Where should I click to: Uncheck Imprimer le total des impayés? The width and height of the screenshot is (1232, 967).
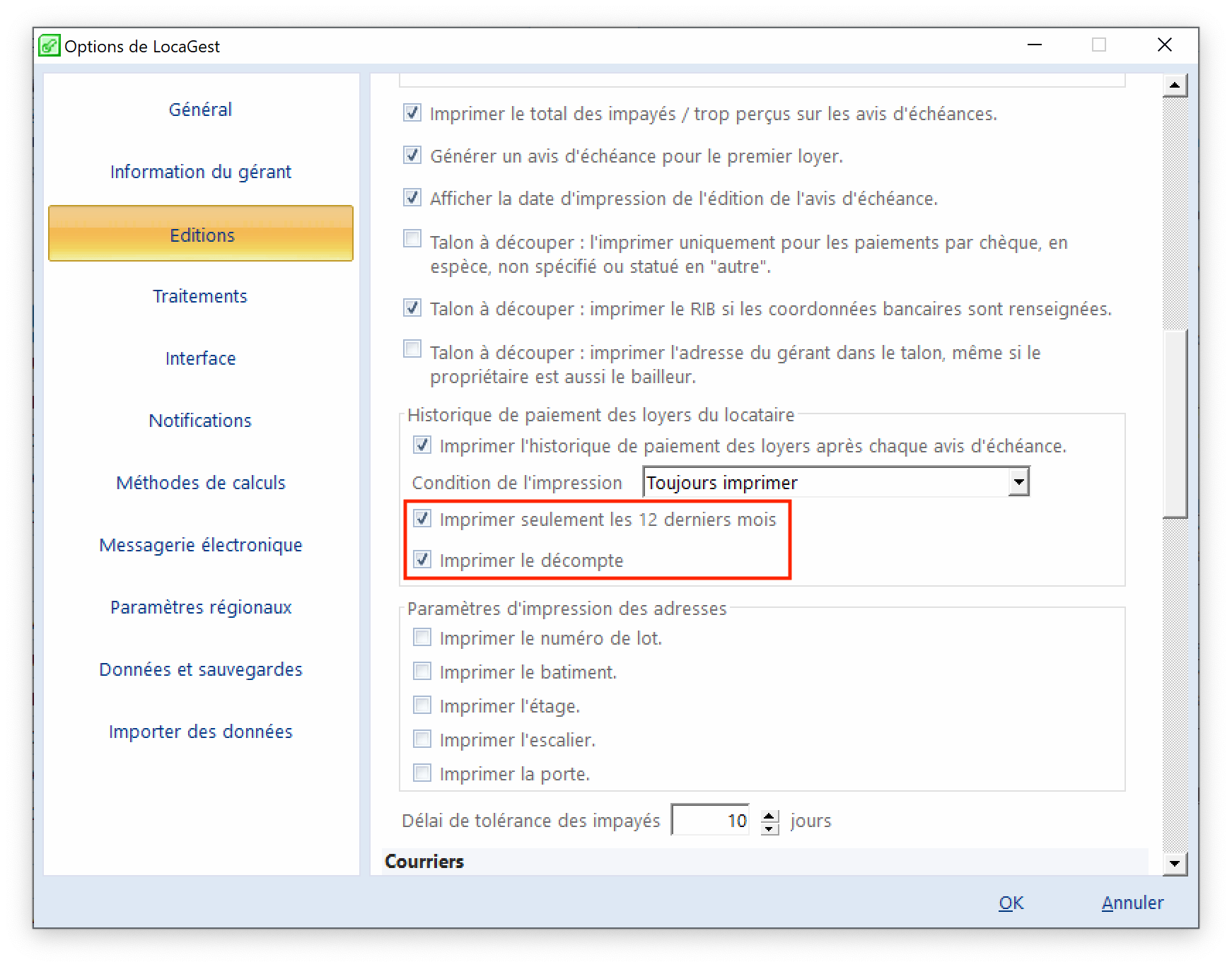pyautogui.click(x=412, y=112)
